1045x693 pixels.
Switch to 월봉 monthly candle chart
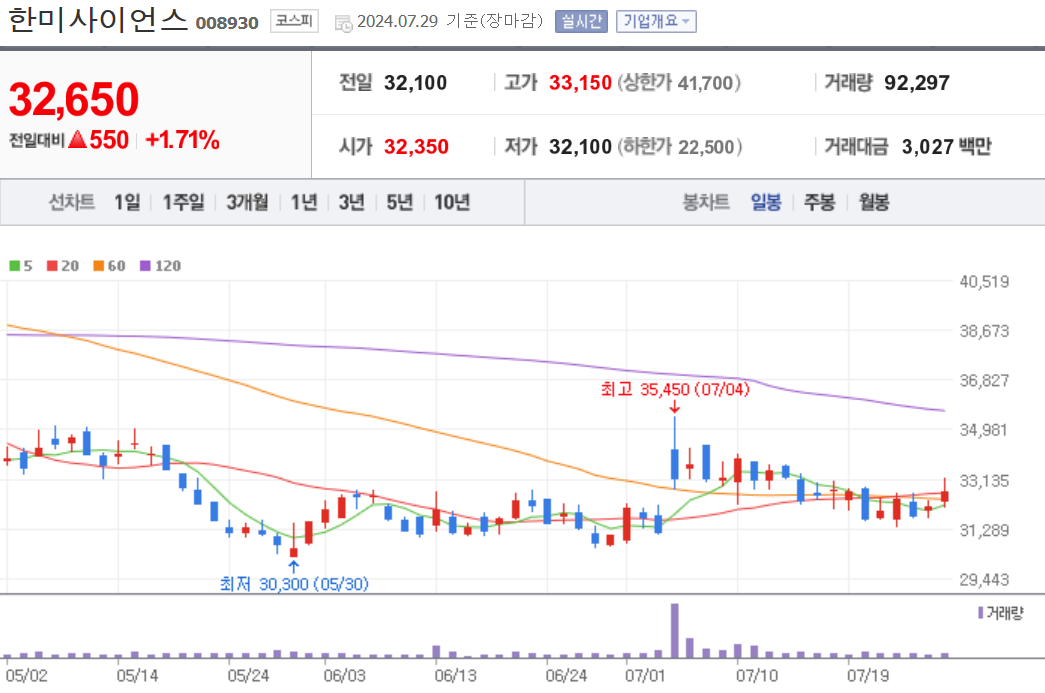click(x=874, y=202)
